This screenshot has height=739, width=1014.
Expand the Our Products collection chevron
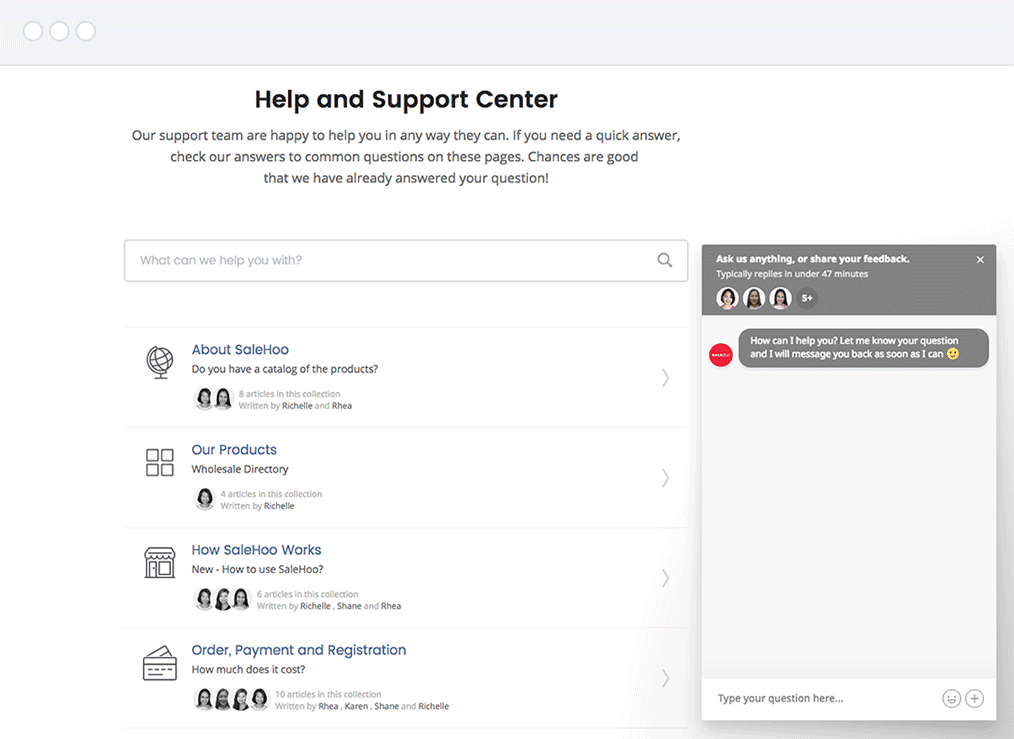pyautogui.click(x=665, y=478)
